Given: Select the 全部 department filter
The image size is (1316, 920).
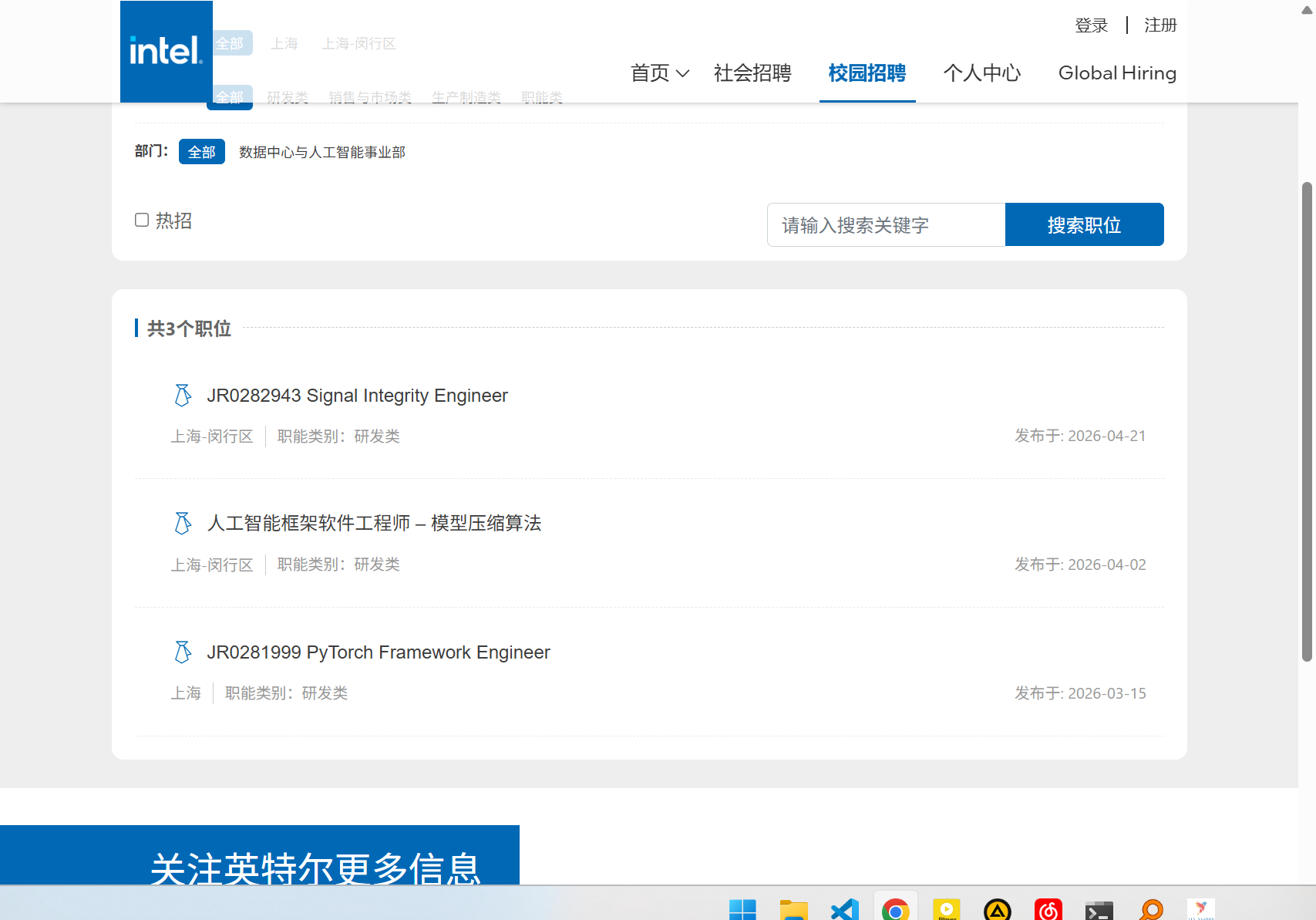Looking at the screenshot, I should tap(201, 152).
